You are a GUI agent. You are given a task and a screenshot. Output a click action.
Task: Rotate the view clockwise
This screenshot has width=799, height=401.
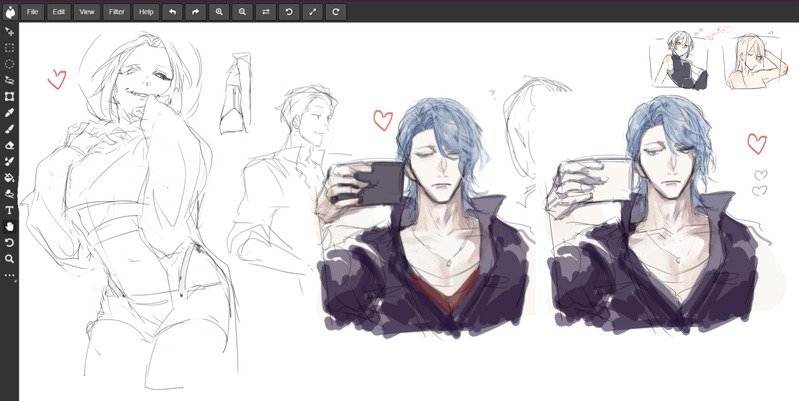click(336, 12)
